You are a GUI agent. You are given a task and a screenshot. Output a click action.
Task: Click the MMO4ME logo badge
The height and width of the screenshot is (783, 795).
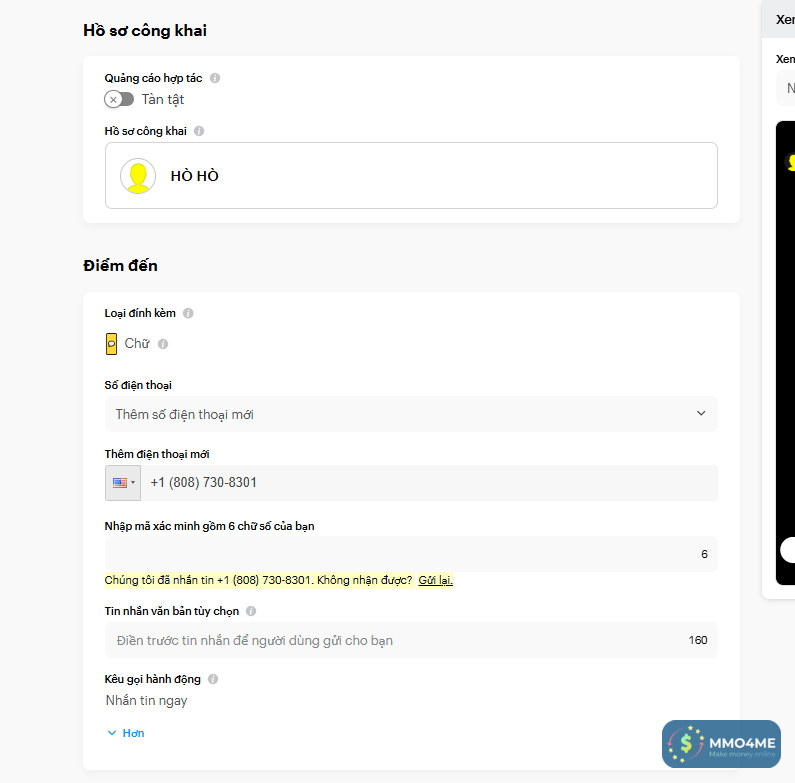point(721,744)
